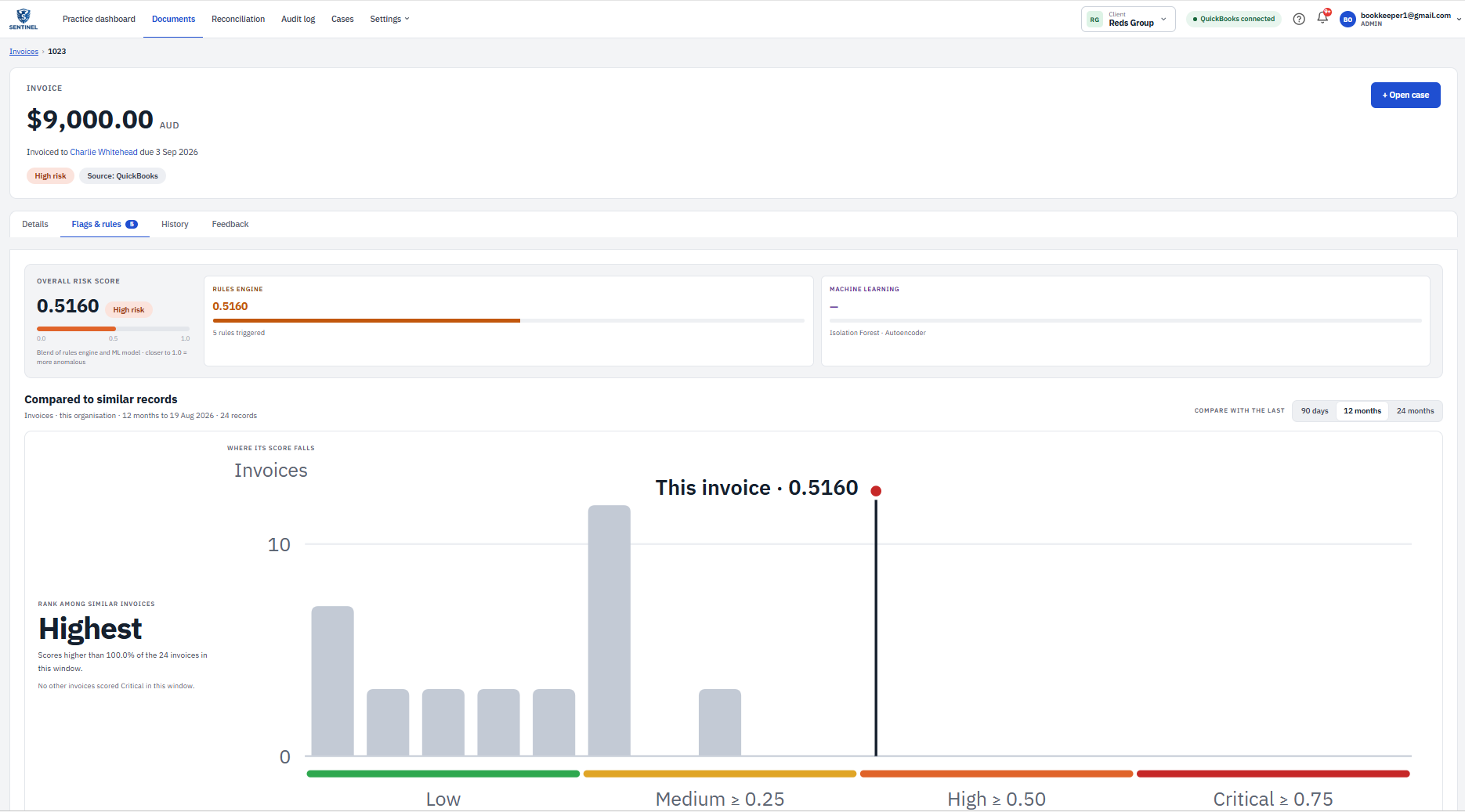Click the 'Highest' rank text

tap(90, 629)
